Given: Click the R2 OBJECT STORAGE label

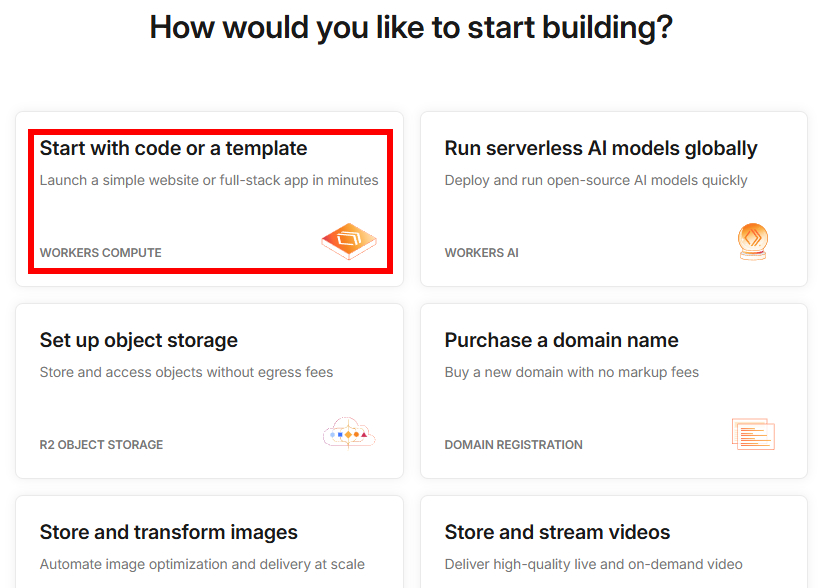Looking at the screenshot, I should [x=101, y=445].
